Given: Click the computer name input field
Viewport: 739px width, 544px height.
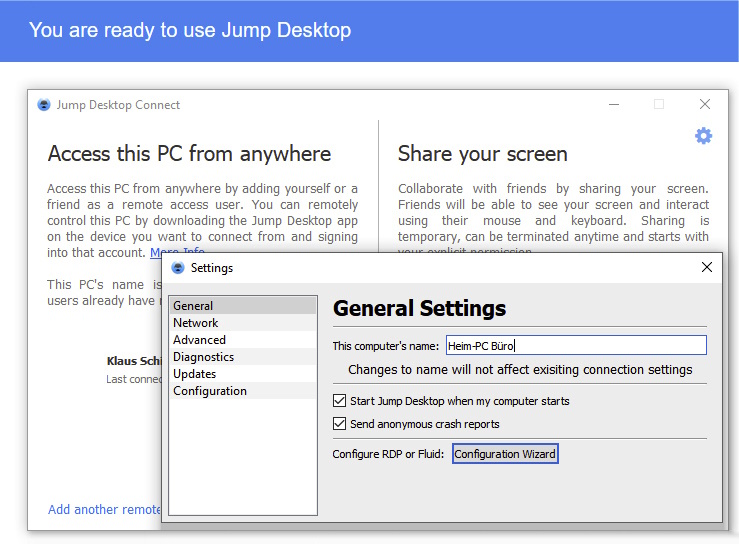Looking at the screenshot, I should [576, 345].
